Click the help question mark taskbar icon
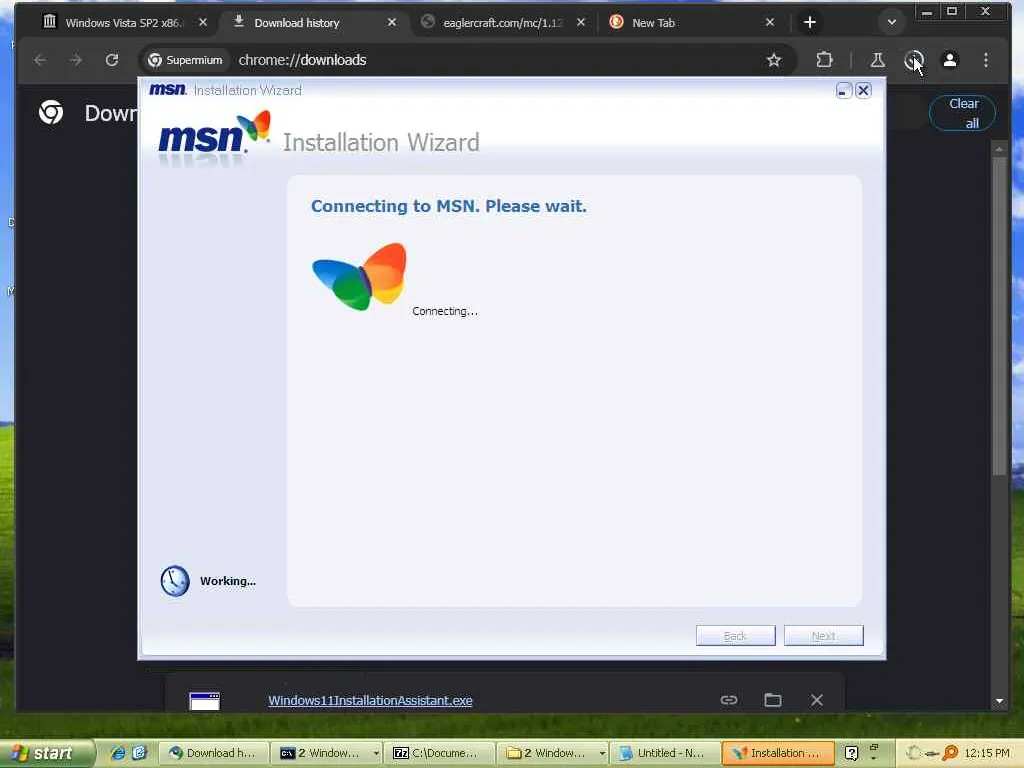 coord(851,754)
